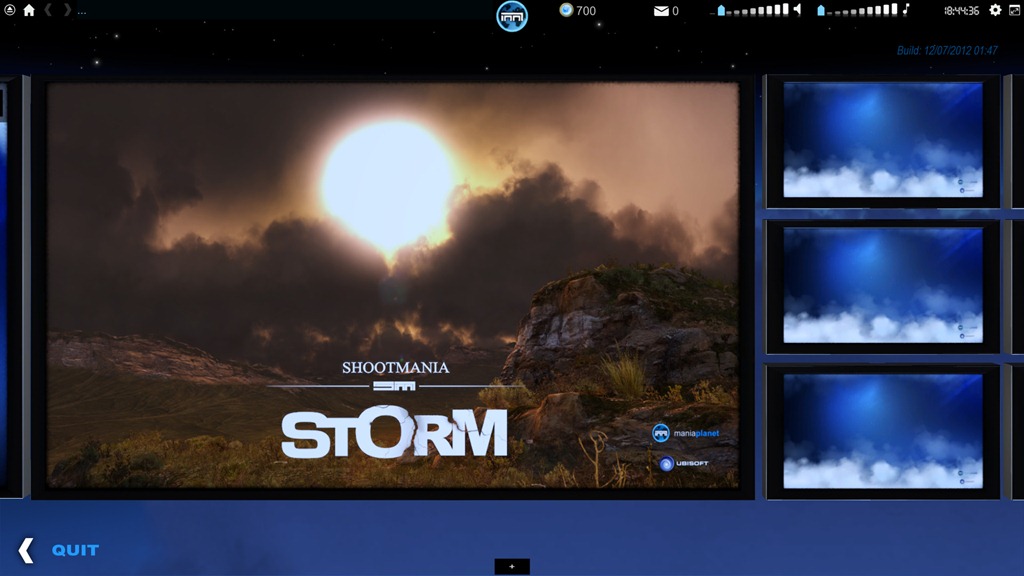Open the mail inbox envelope icon
1024x576 pixels.
[660, 11]
